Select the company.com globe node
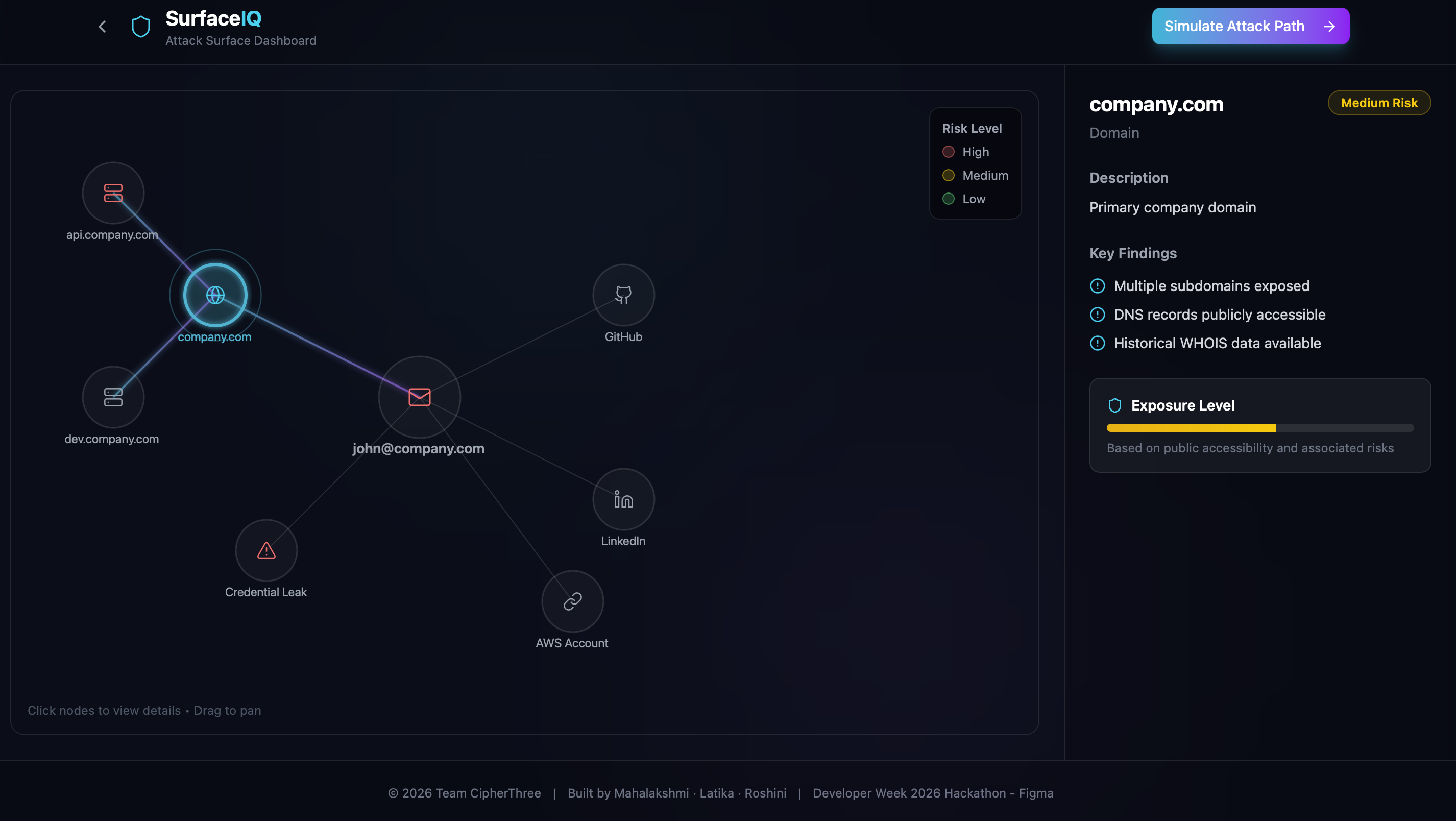 pos(215,295)
